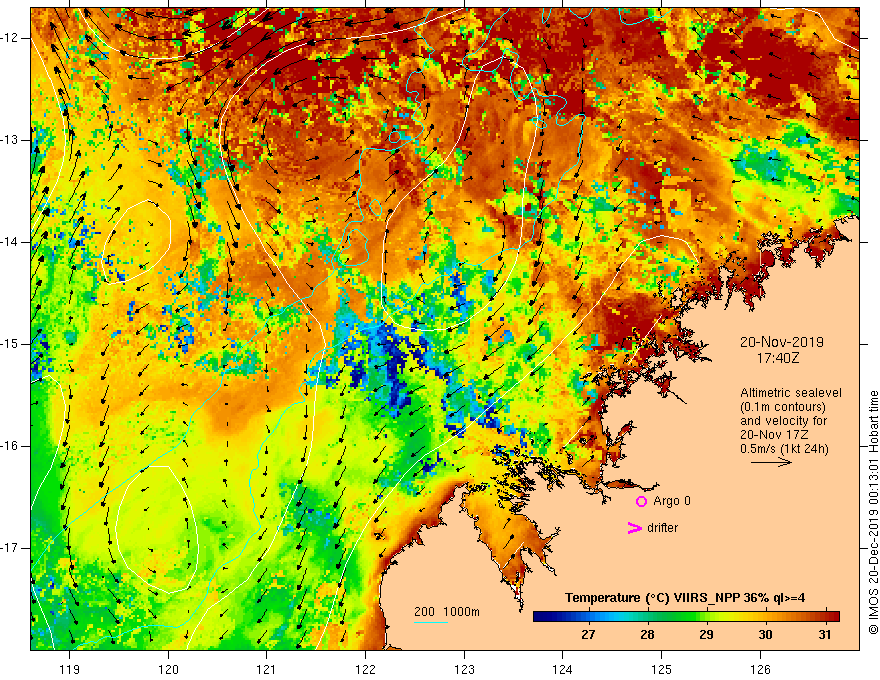
Task: Click the time text 17:40Z
Action: [777, 358]
